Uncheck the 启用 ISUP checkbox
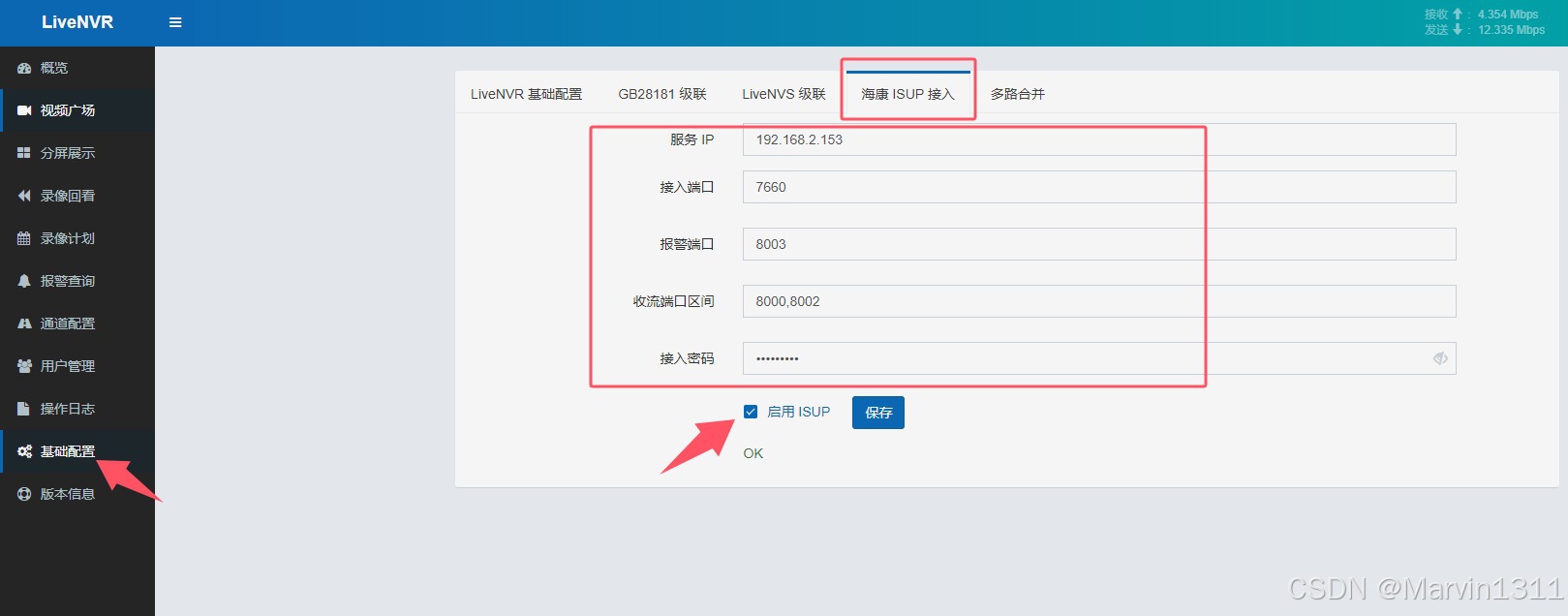1568x616 pixels. click(x=751, y=412)
